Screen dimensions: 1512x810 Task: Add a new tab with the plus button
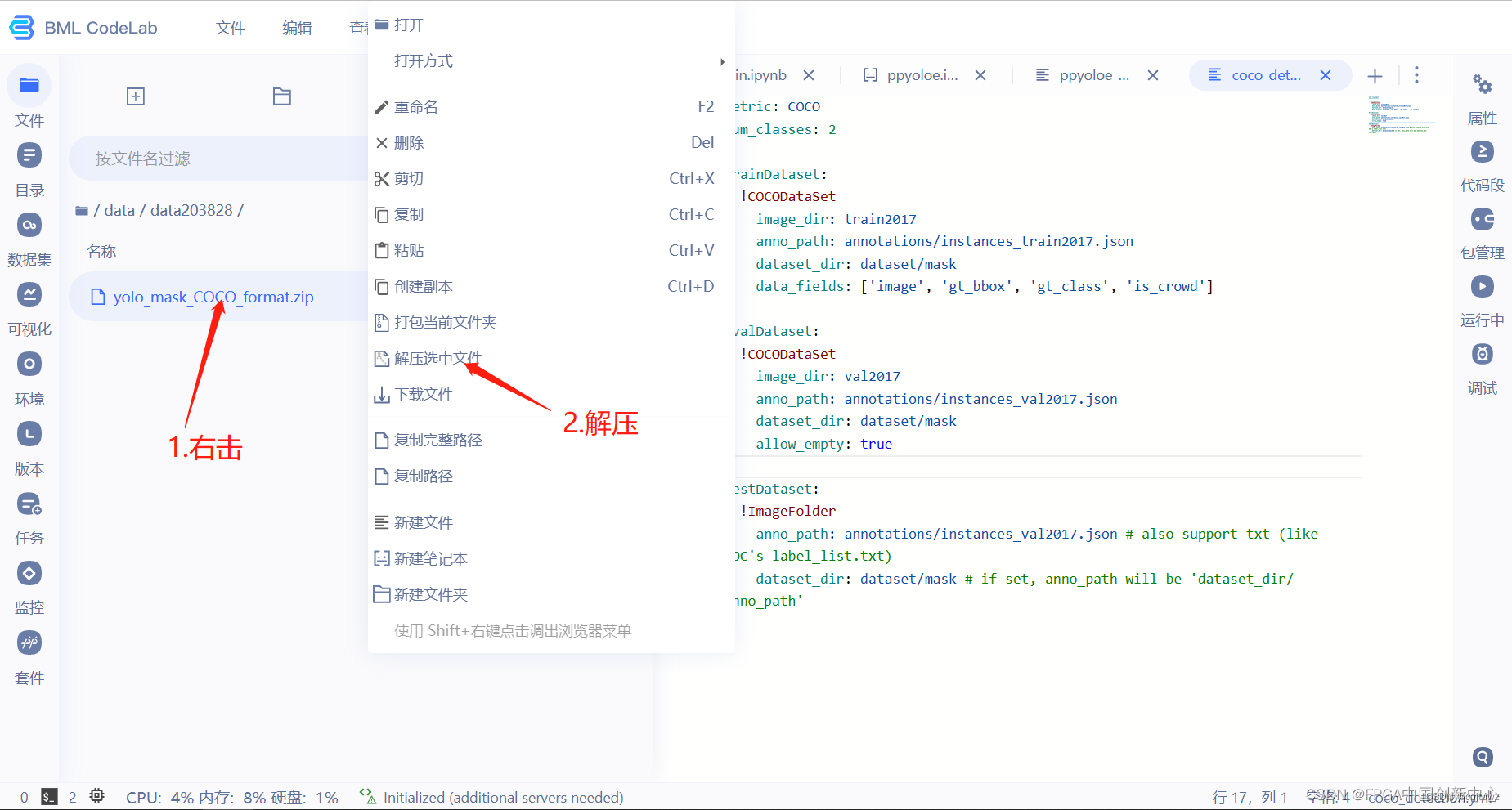pyautogui.click(x=1375, y=76)
